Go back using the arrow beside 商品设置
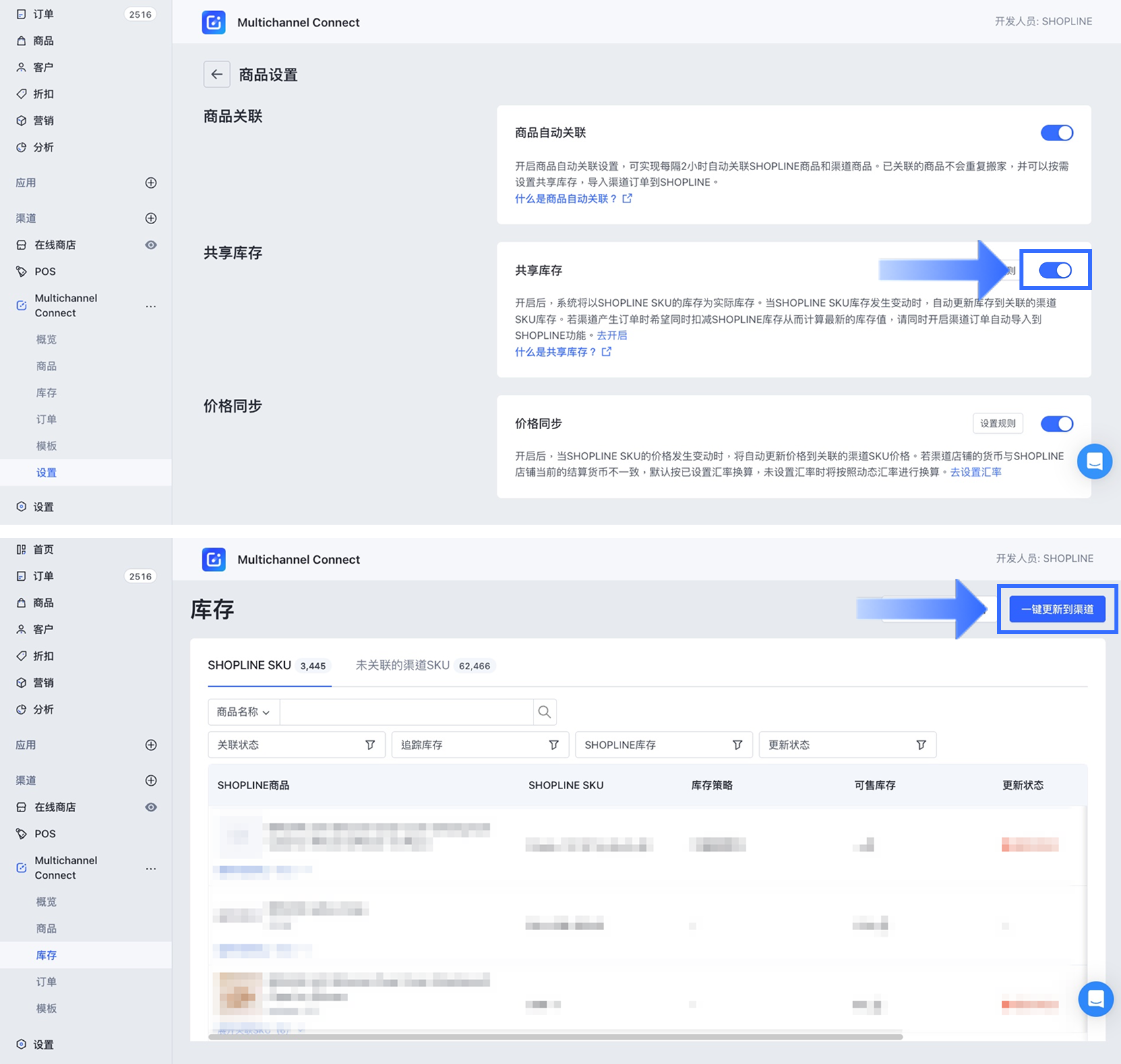The image size is (1121, 1064). (x=217, y=74)
